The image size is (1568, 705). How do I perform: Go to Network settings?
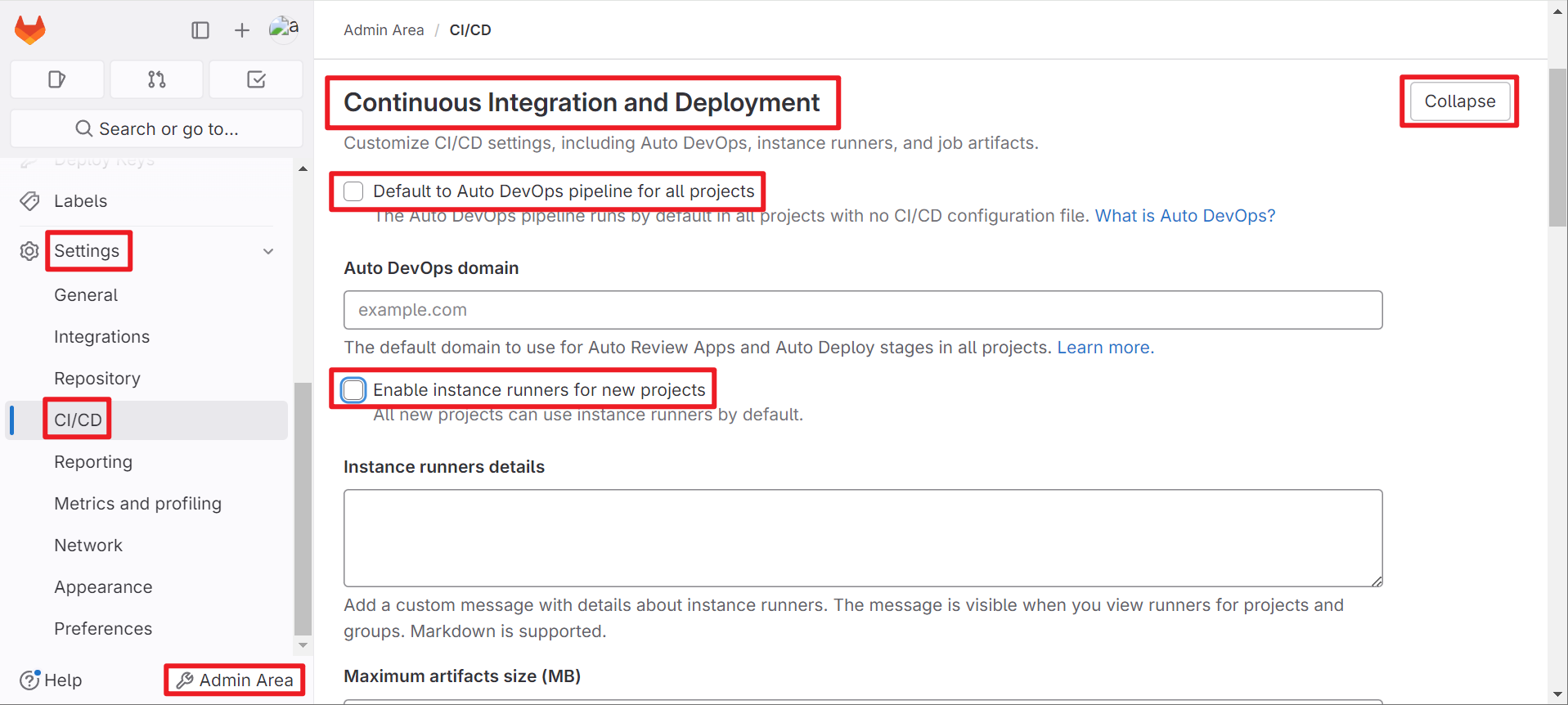point(88,546)
